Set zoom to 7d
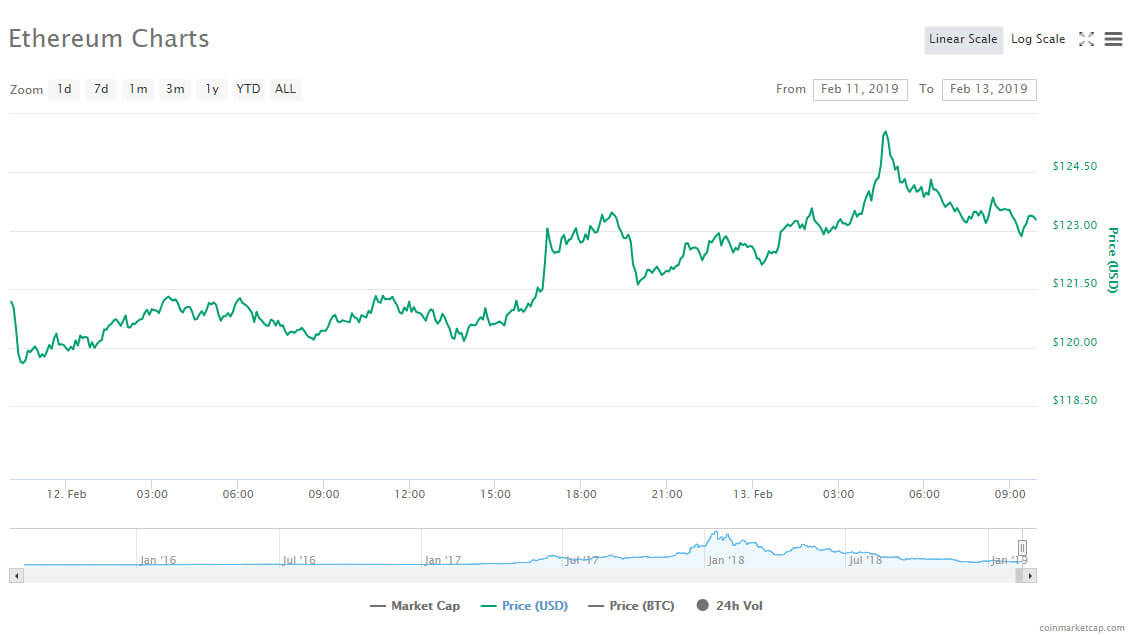Screen dimensions: 1140x635 coord(101,89)
